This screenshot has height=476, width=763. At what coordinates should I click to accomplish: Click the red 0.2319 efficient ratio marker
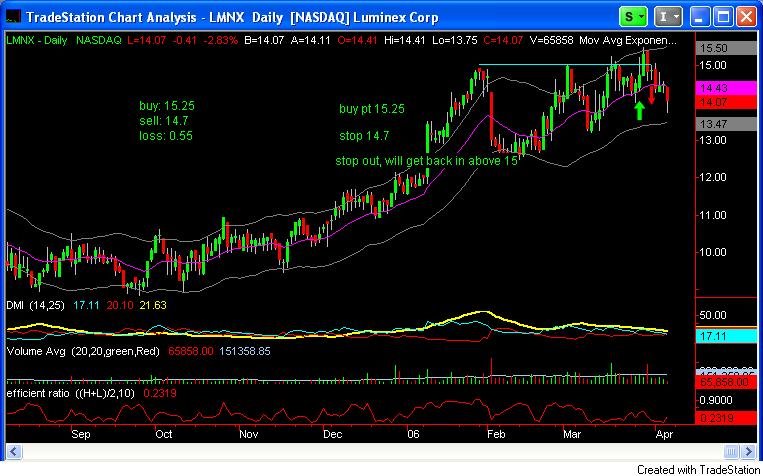tap(727, 418)
